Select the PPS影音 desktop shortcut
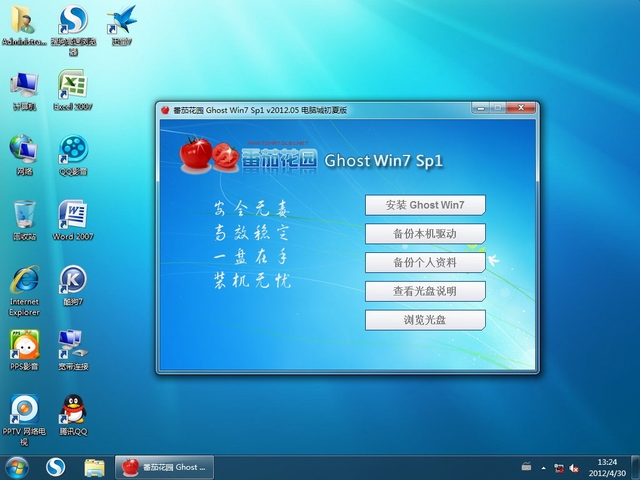 tap(24, 350)
